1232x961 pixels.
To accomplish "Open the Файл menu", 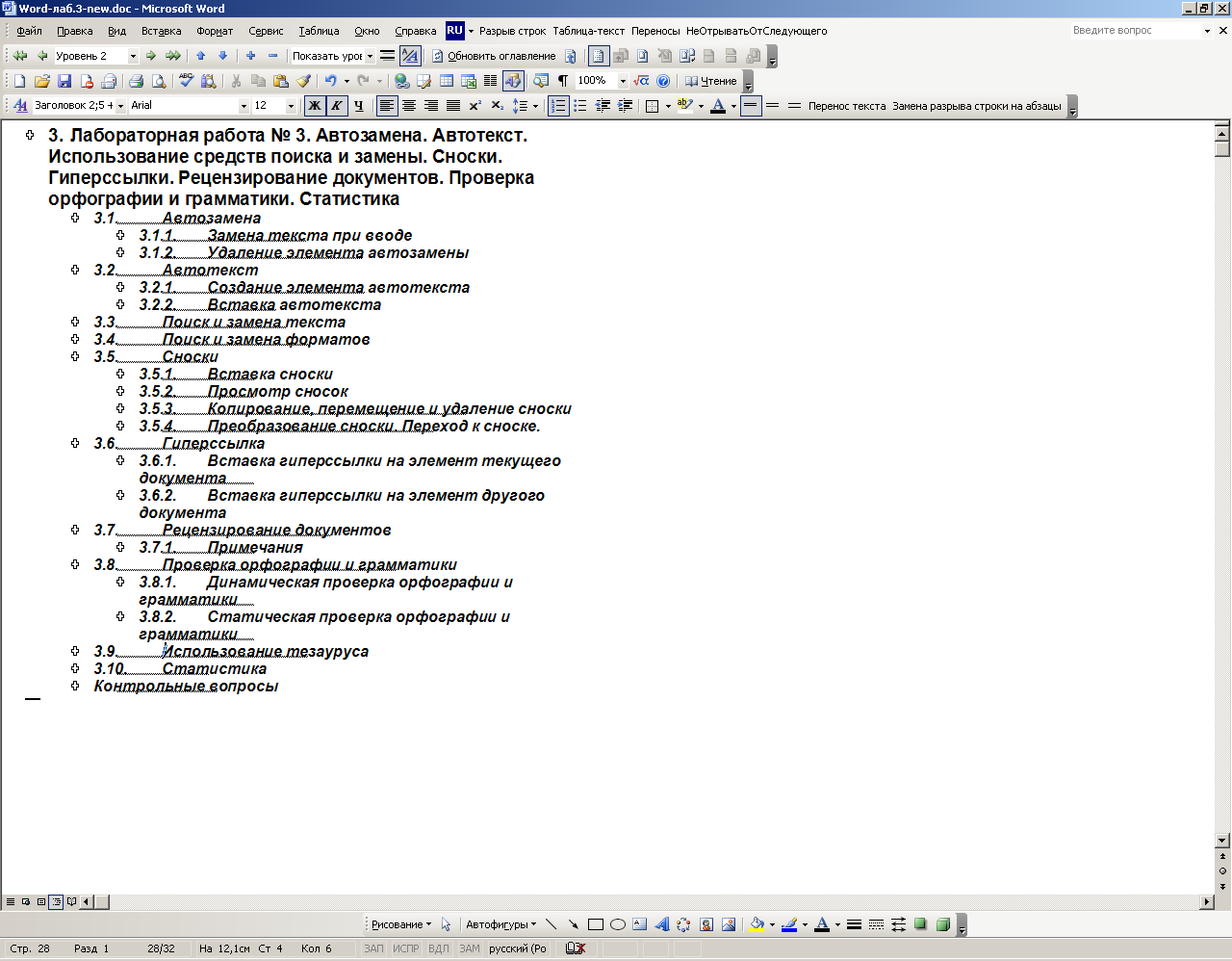I will [29, 31].
